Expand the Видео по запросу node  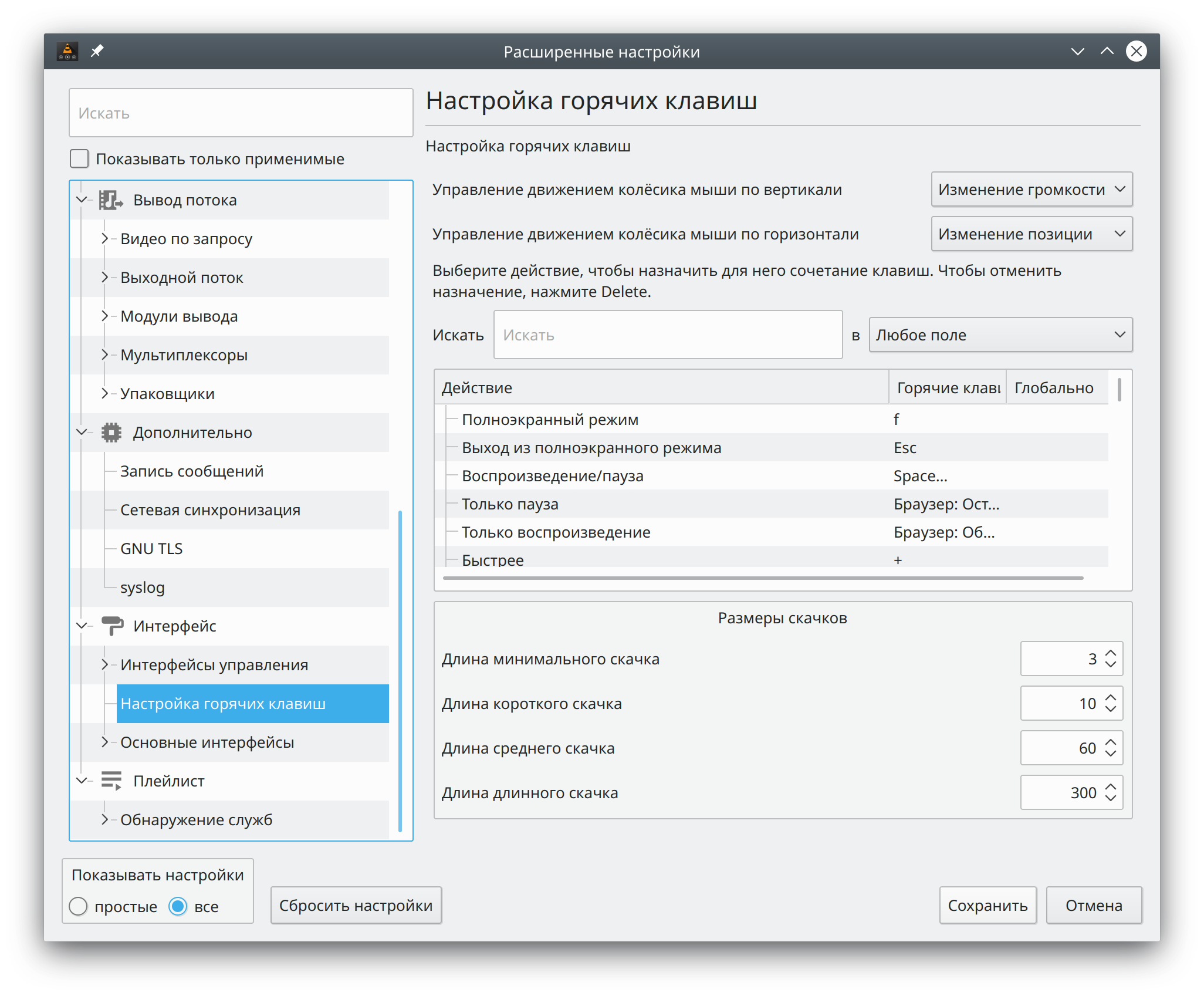click(105, 239)
